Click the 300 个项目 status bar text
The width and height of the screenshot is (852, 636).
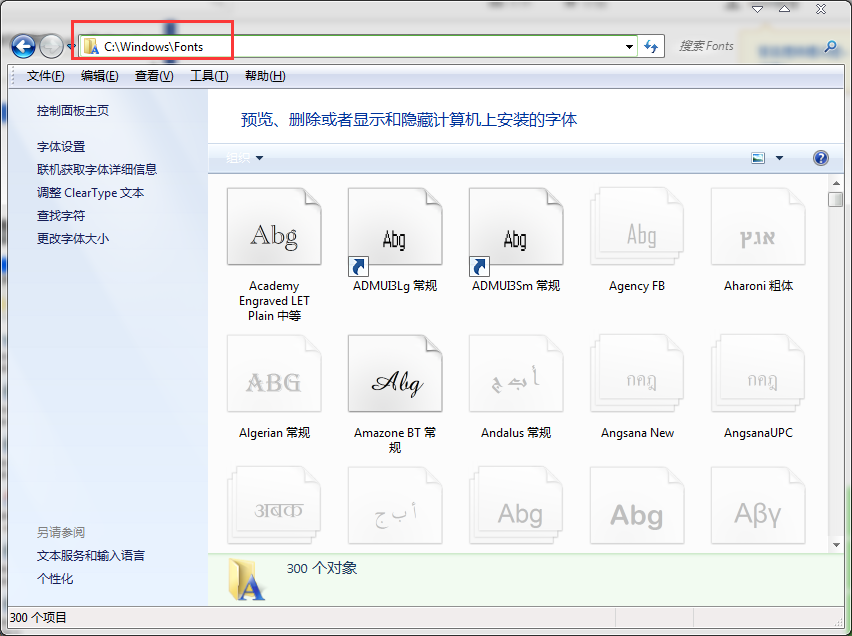pos(38,618)
